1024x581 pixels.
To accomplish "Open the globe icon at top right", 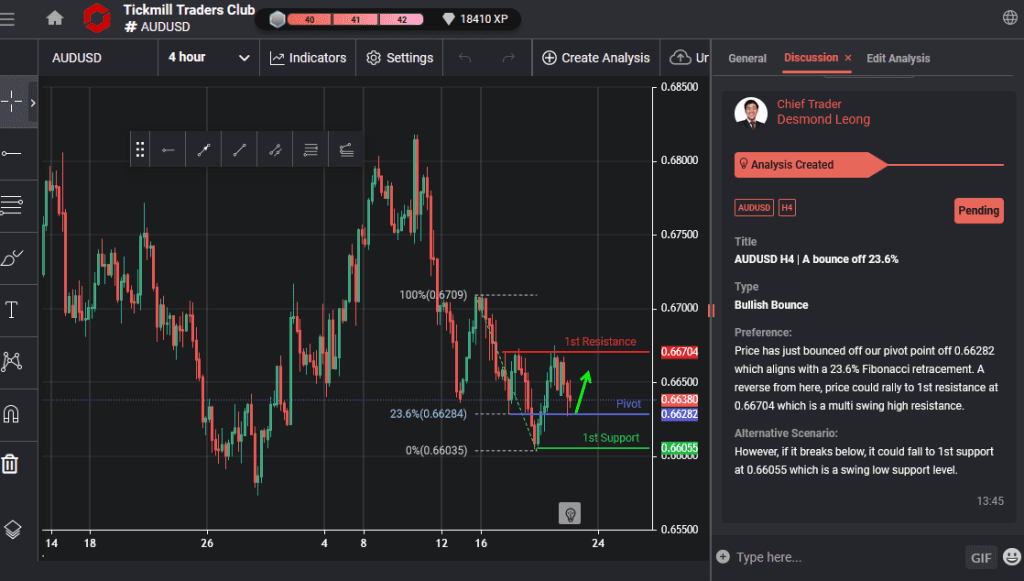I will 1009,16.
